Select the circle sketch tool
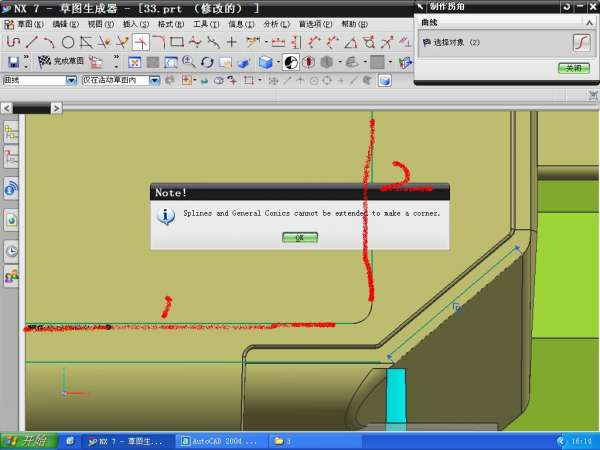 pyautogui.click(x=68, y=42)
